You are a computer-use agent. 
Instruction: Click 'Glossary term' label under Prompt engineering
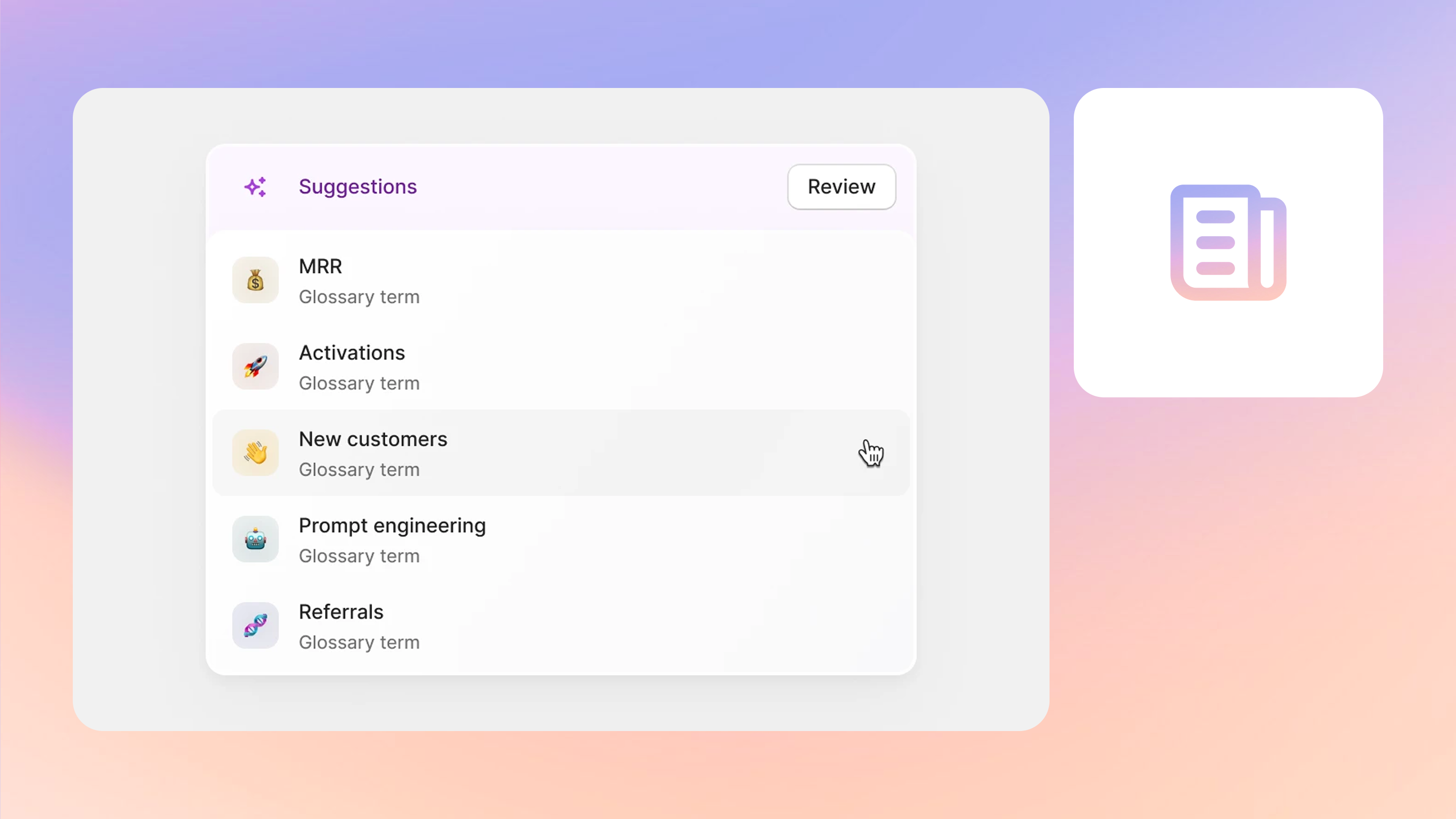point(359,556)
